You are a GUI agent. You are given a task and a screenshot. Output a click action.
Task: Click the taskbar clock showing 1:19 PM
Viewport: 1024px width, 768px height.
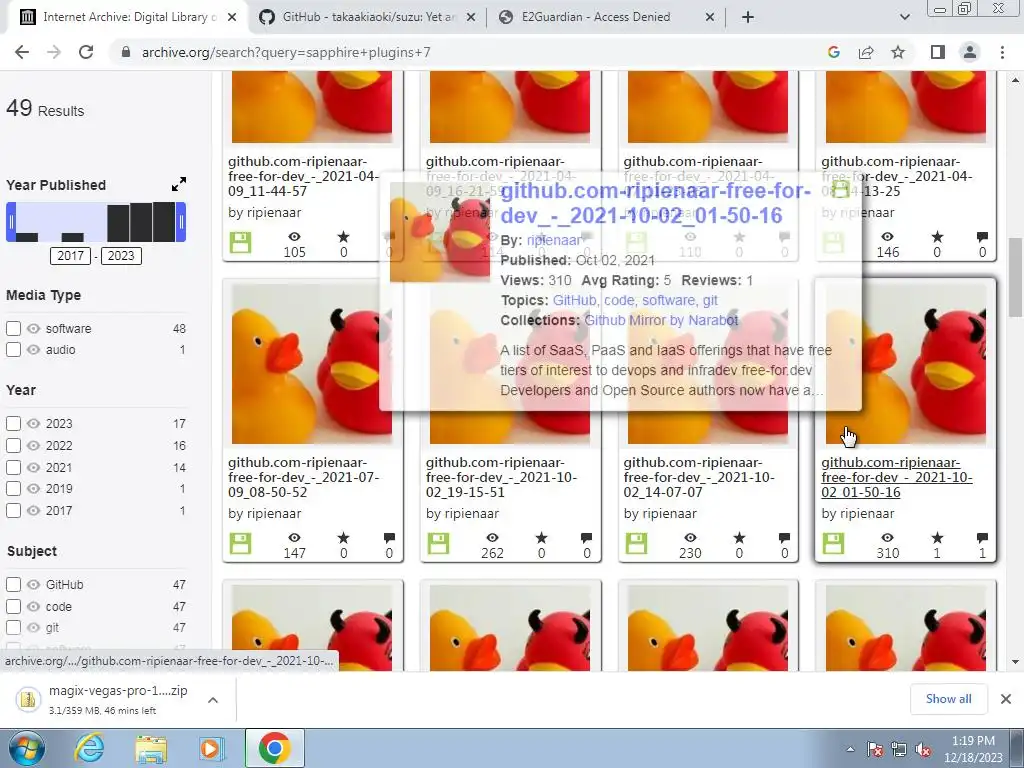(x=973, y=749)
